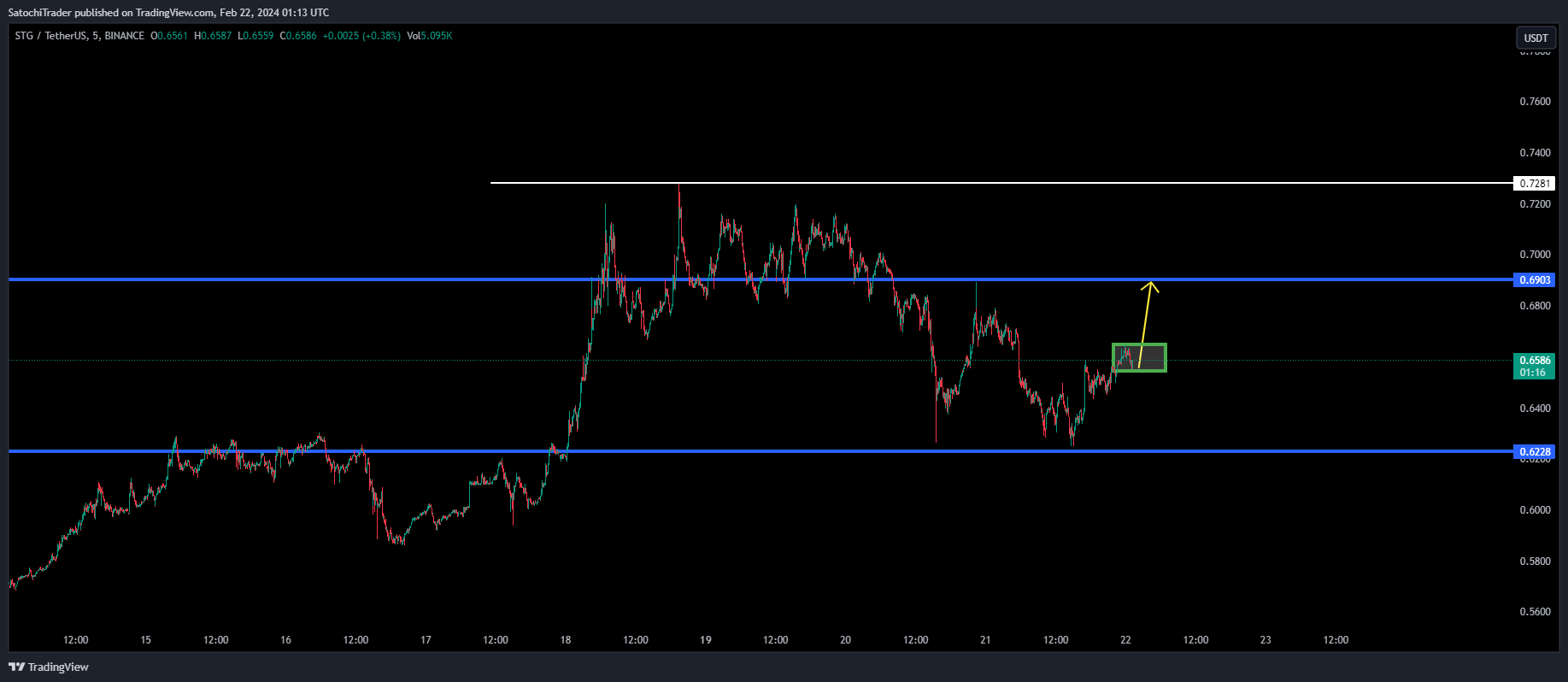Click the Vol 5.095K volume readout
1568x682 pixels.
tap(430, 36)
